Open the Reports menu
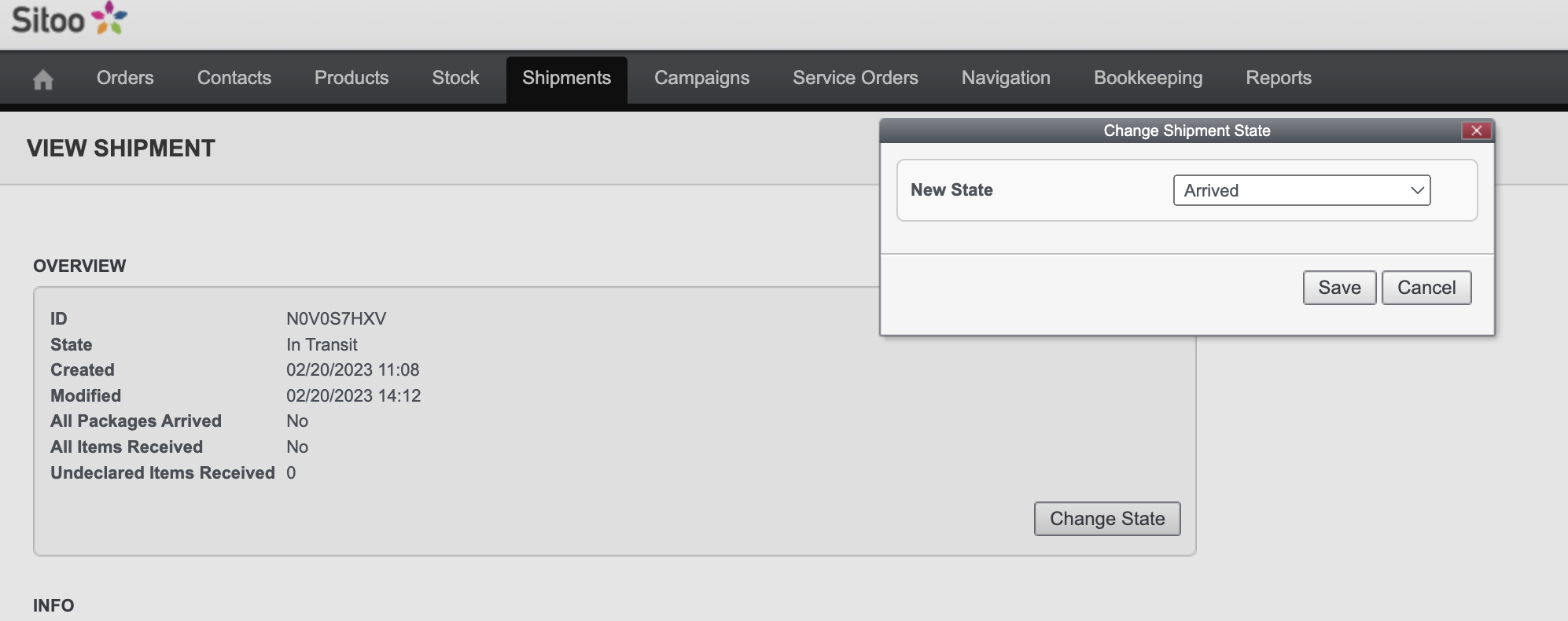The width and height of the screenshot is (1568, 621). 1279,78
